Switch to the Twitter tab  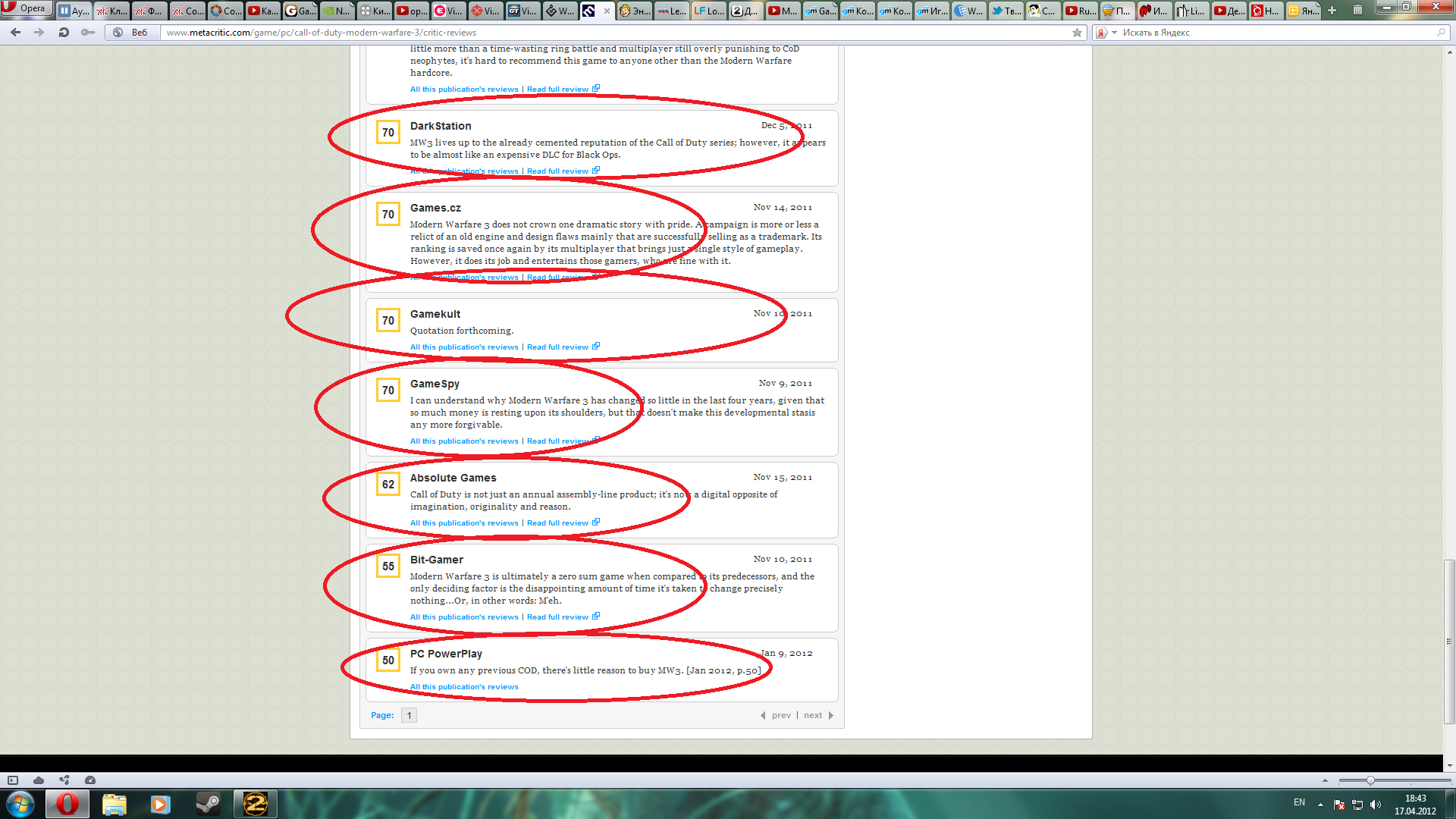[1006, 11]
